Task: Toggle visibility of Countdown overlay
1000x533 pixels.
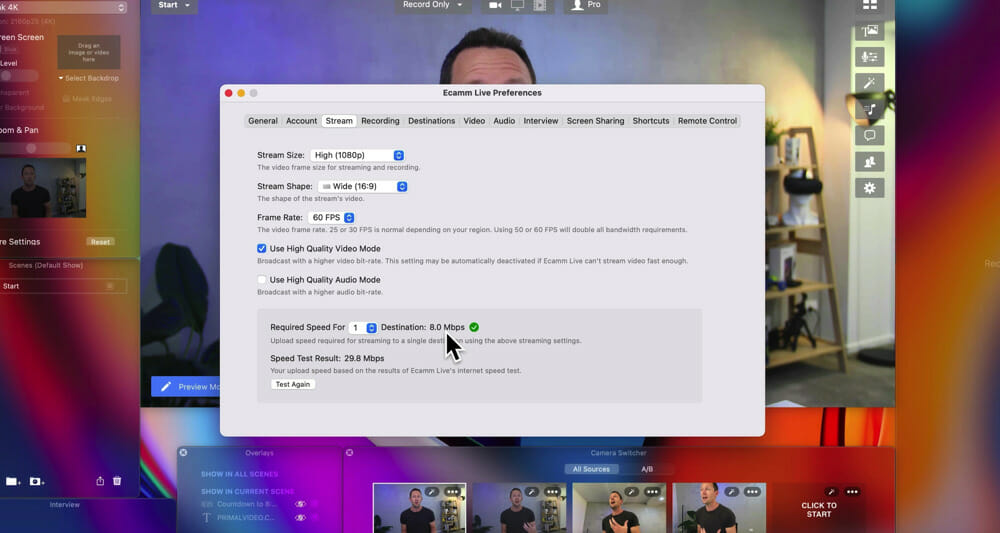Action: [x=300, y=504]
